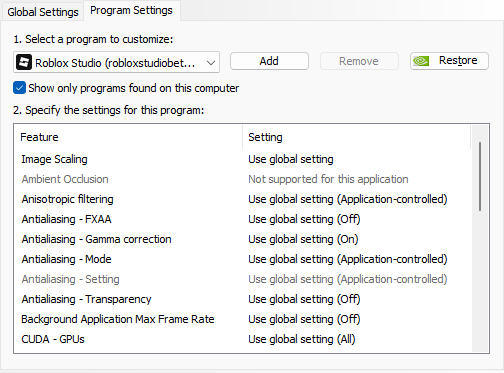The width and height of the screenshot is (504, 373).
Task: Click the Add button
Action: pos(269,61)
